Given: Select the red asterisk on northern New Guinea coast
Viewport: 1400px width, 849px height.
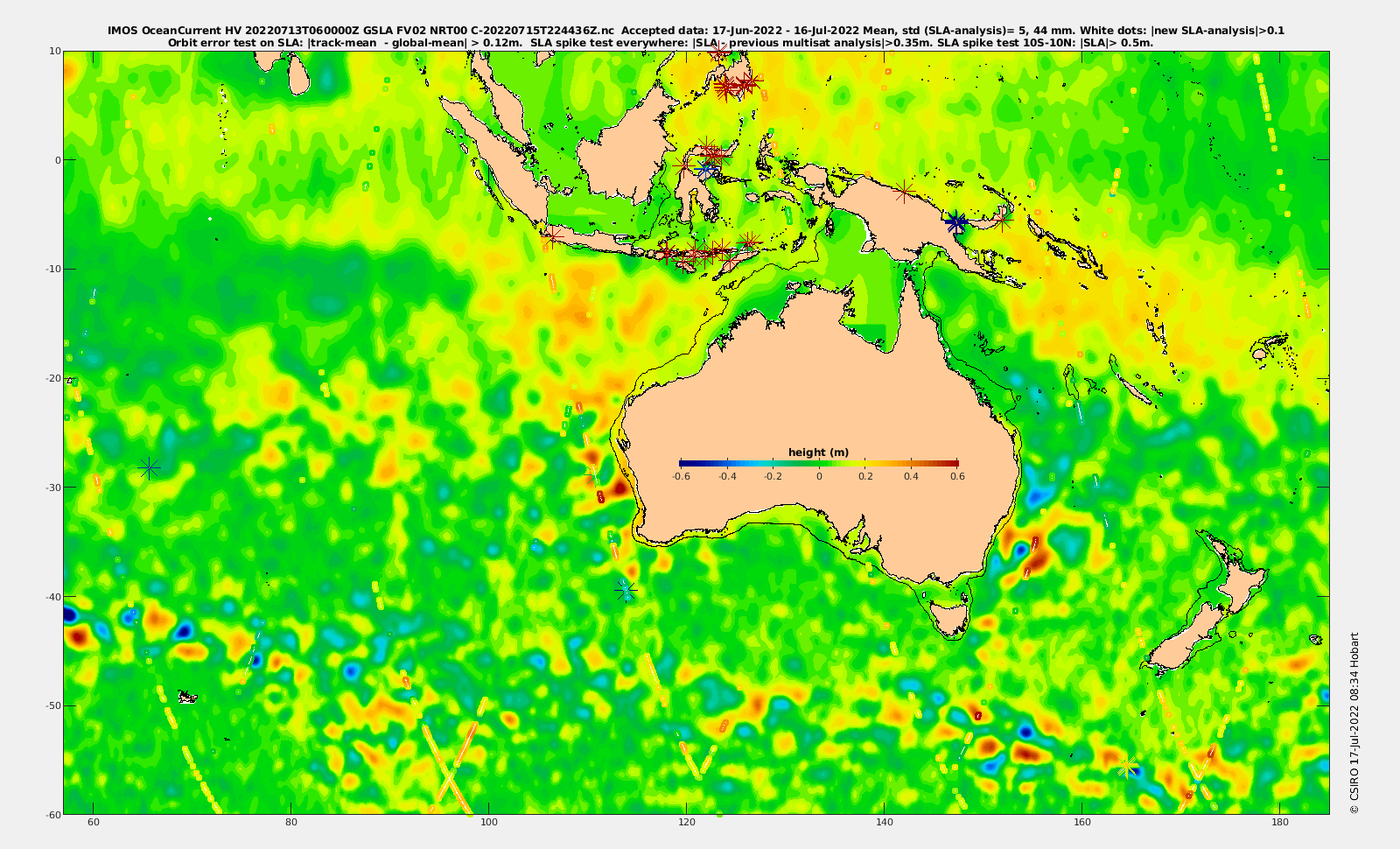Looking at the screenshot, I should click(905, 192).
